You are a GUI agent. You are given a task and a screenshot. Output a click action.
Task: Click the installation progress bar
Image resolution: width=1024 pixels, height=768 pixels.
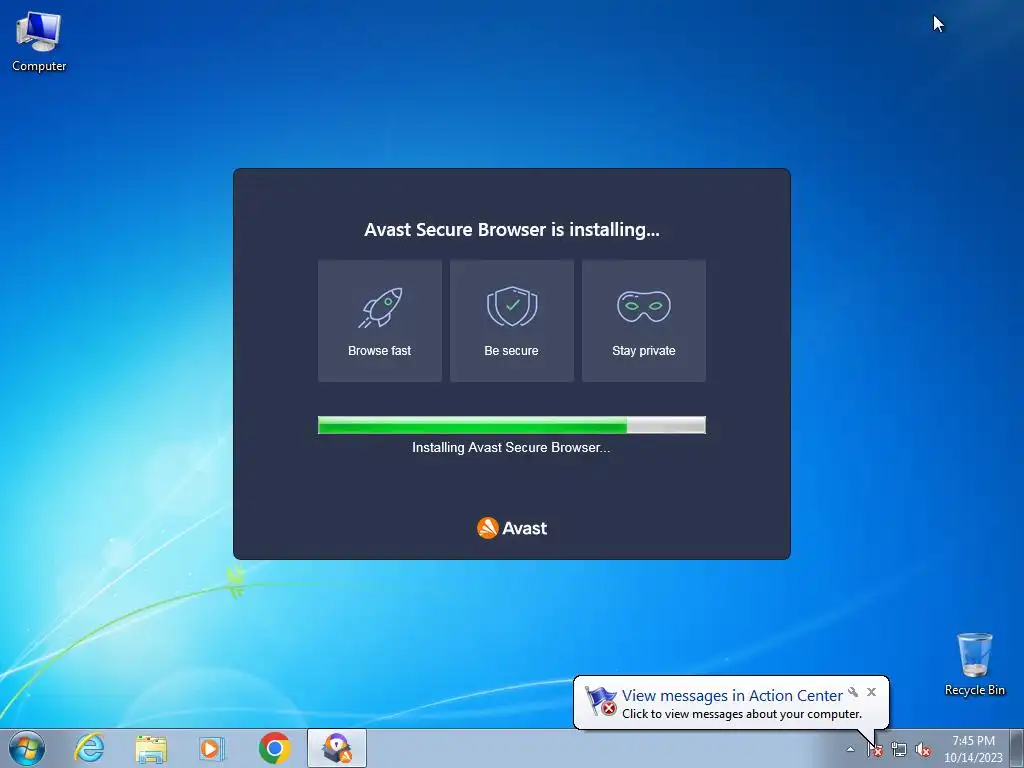(512, 425)
